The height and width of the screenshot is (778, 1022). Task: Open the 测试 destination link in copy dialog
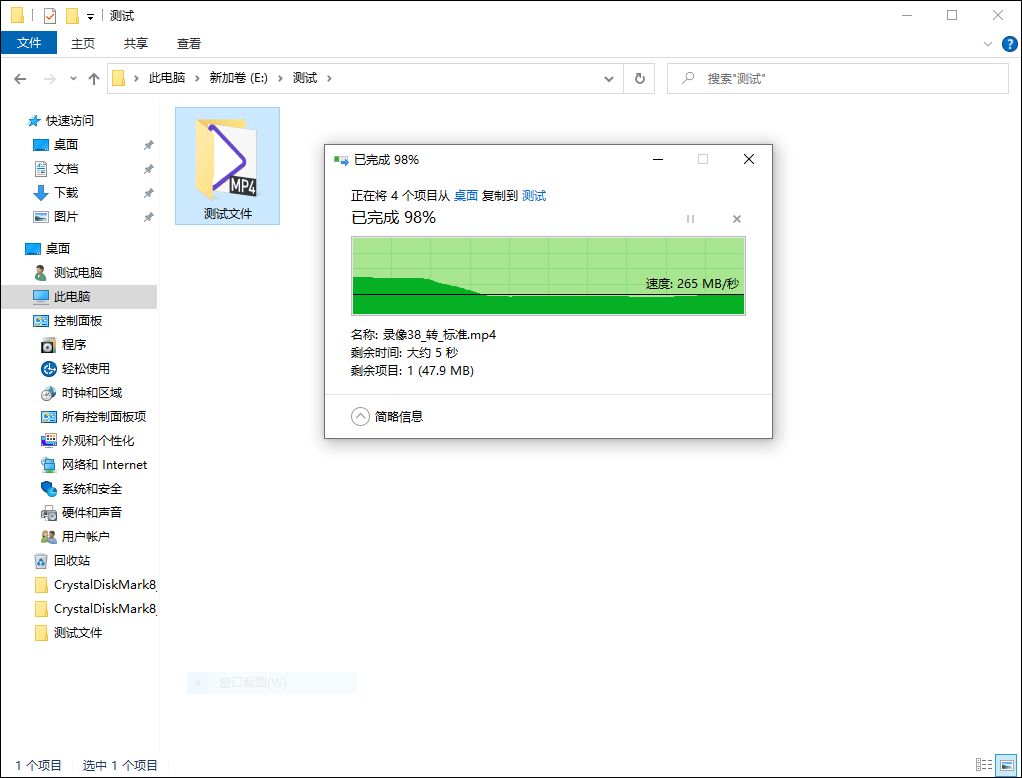(x=534, y=195)
